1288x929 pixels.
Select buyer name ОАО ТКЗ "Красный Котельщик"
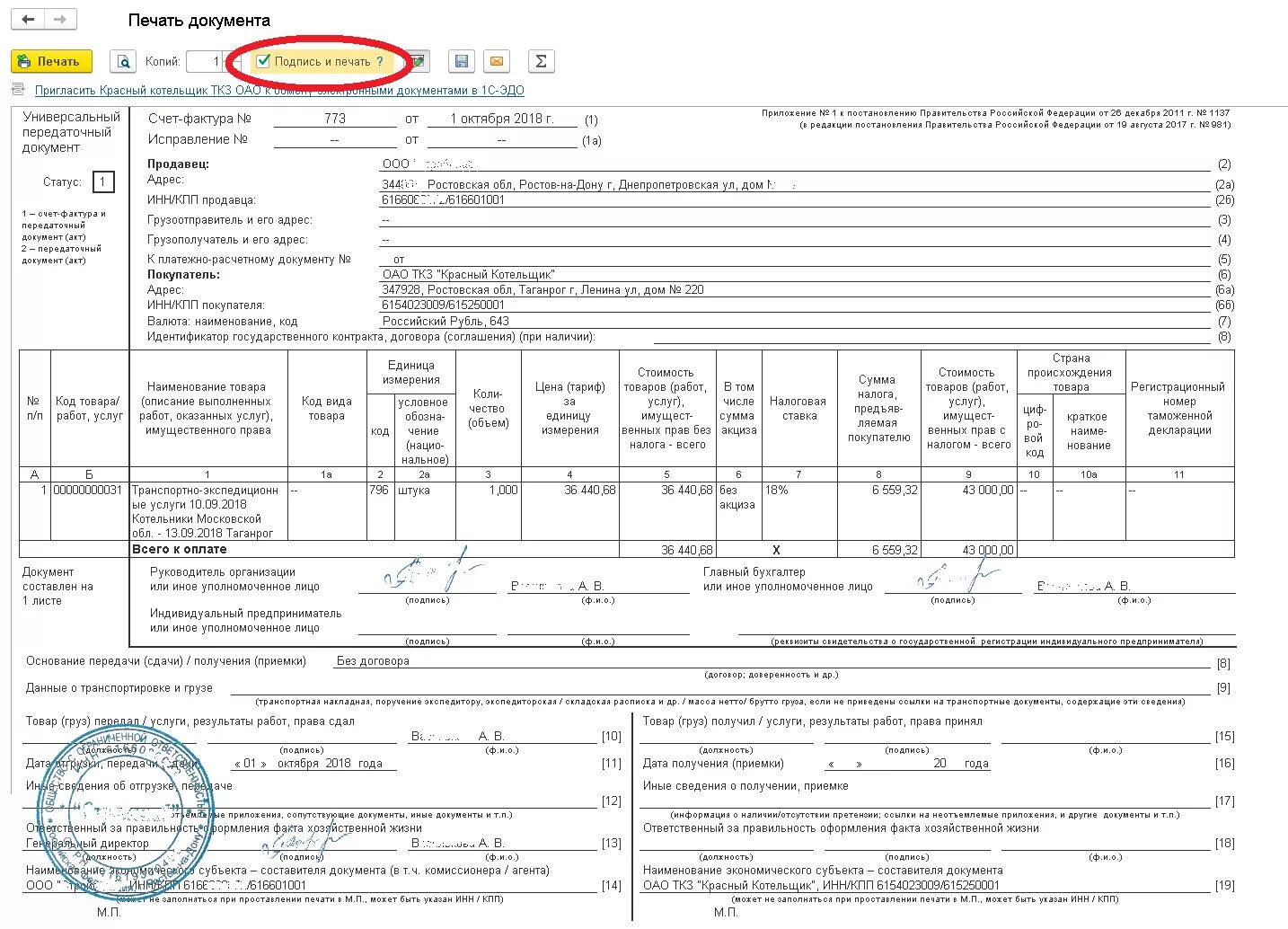pyautogui.click(x=469, y=274)
